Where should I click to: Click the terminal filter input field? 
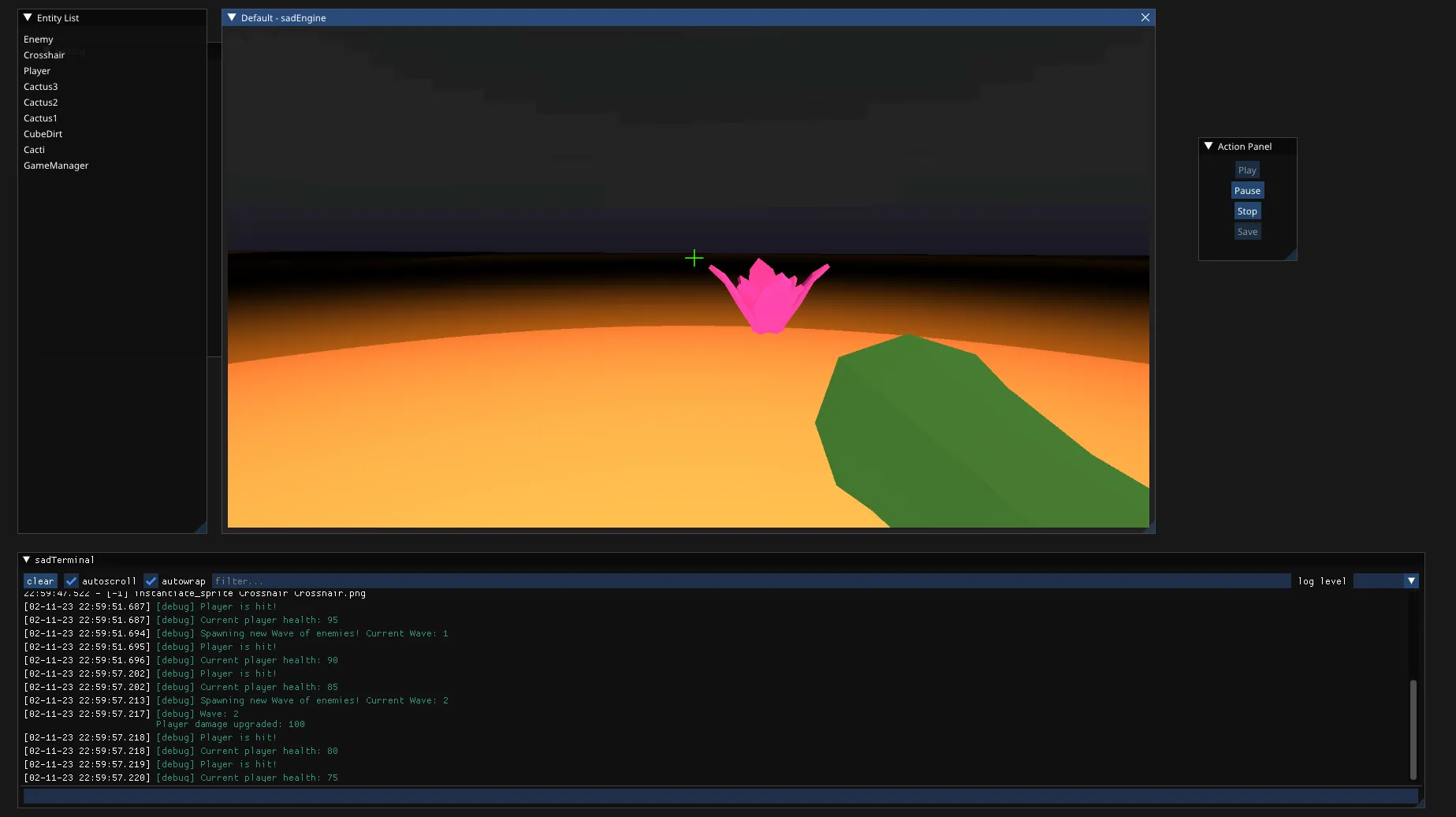point(750,581)
